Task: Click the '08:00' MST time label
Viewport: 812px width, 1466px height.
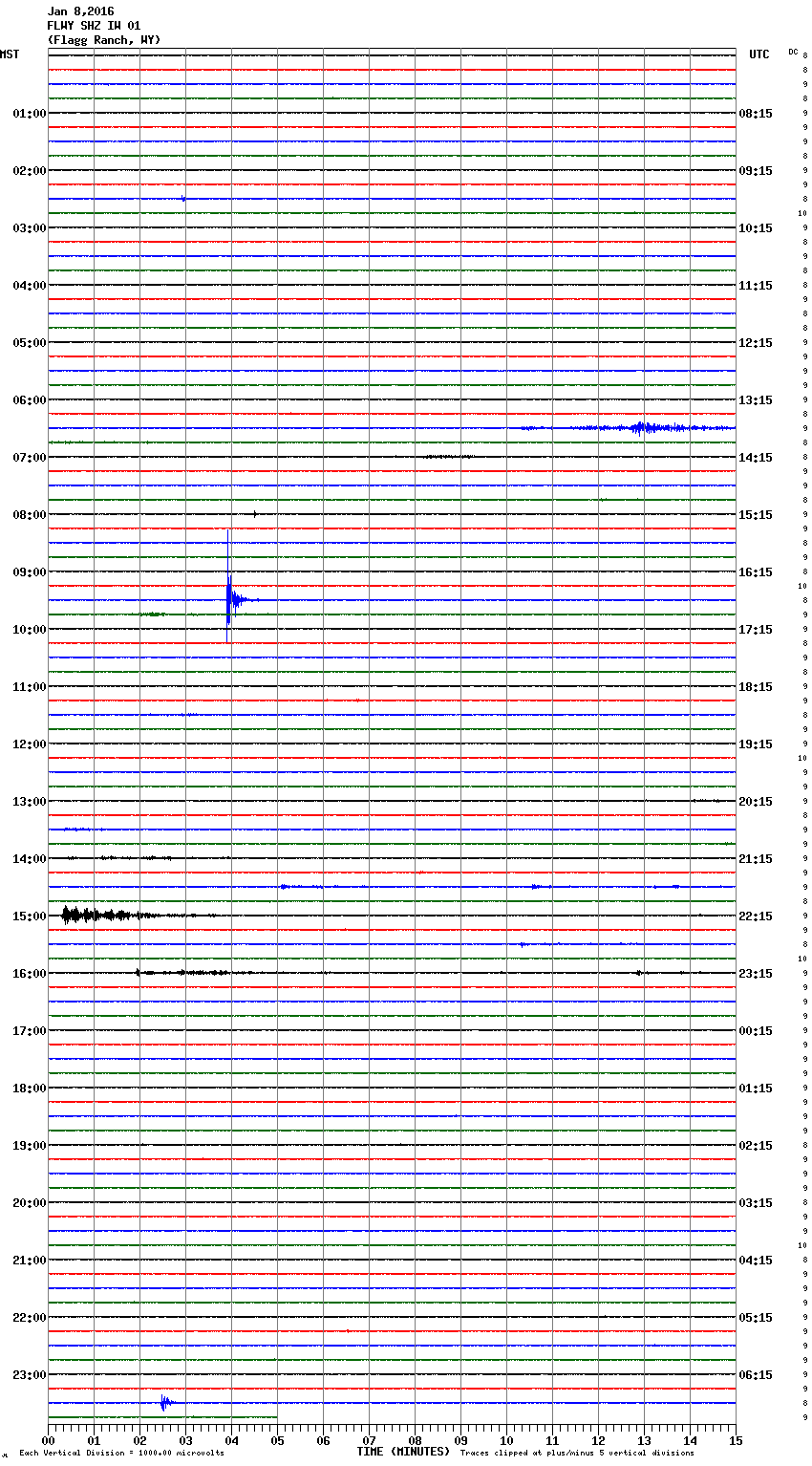Action: [30, 515]
